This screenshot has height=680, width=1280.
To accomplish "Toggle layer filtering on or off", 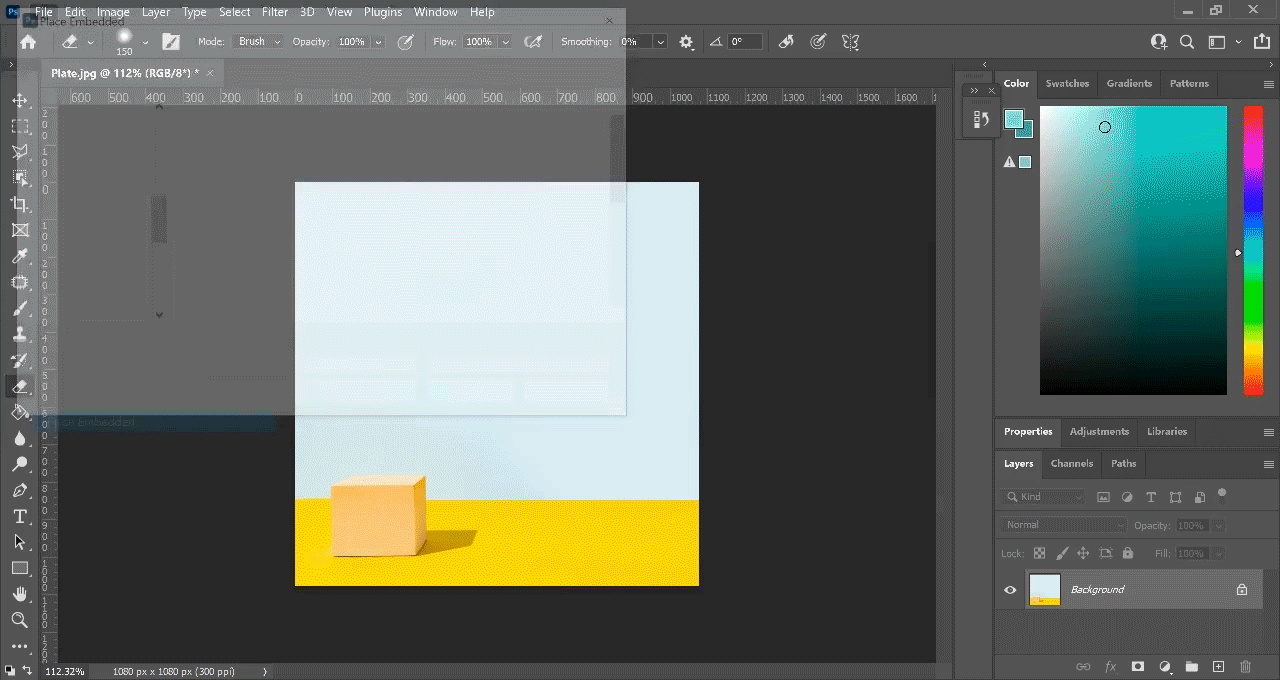I will click(1222, 494).
